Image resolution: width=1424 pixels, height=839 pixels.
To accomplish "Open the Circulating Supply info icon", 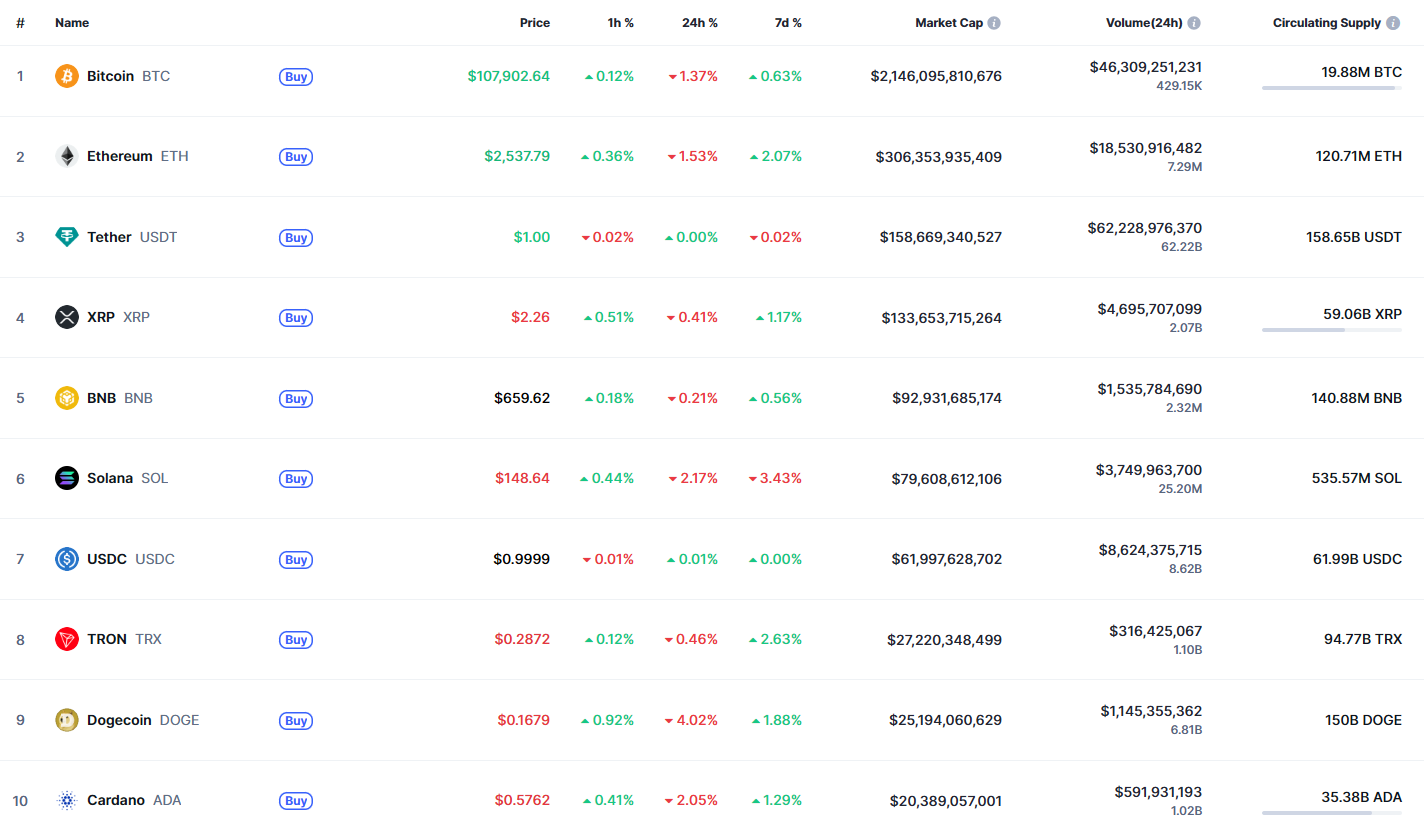I will coord(1393,23).
